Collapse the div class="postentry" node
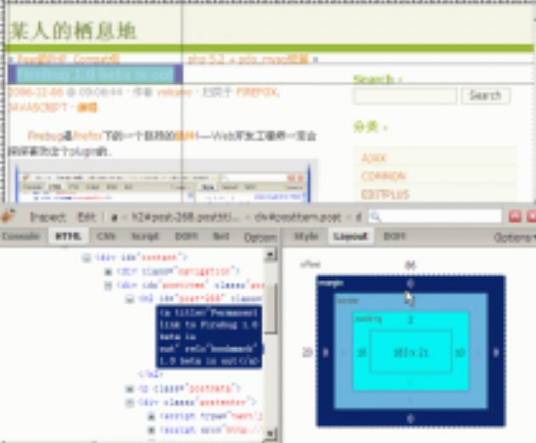536x443 pixels. pos(130,402)
